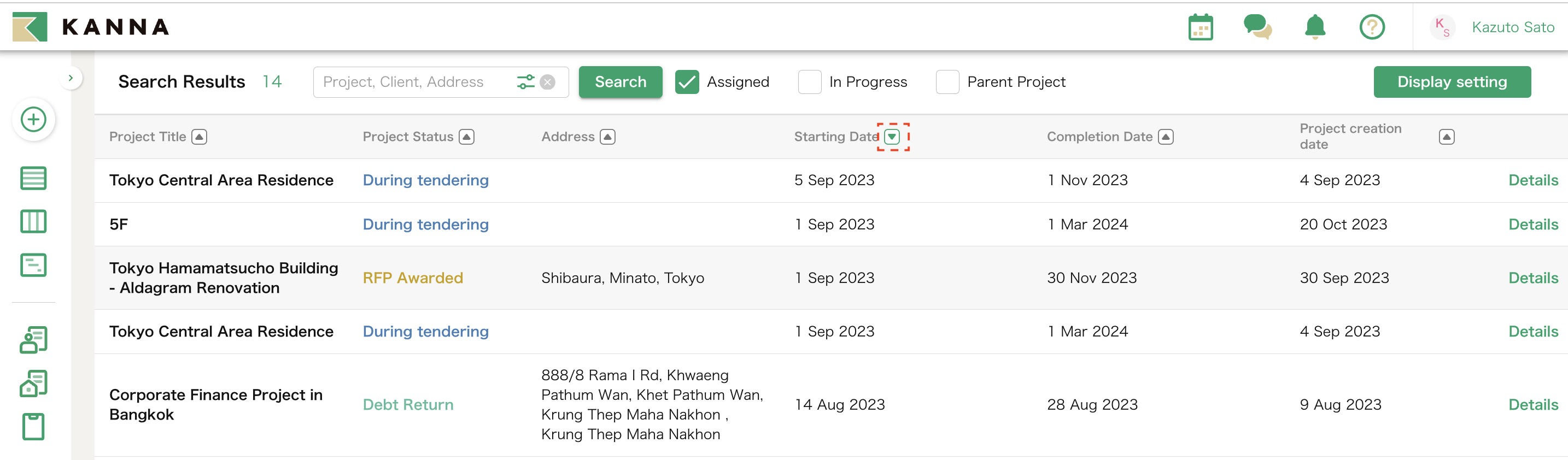This screenshot has width=1568, height=460.
Task: Click the Search button
Action: point(621,81)
